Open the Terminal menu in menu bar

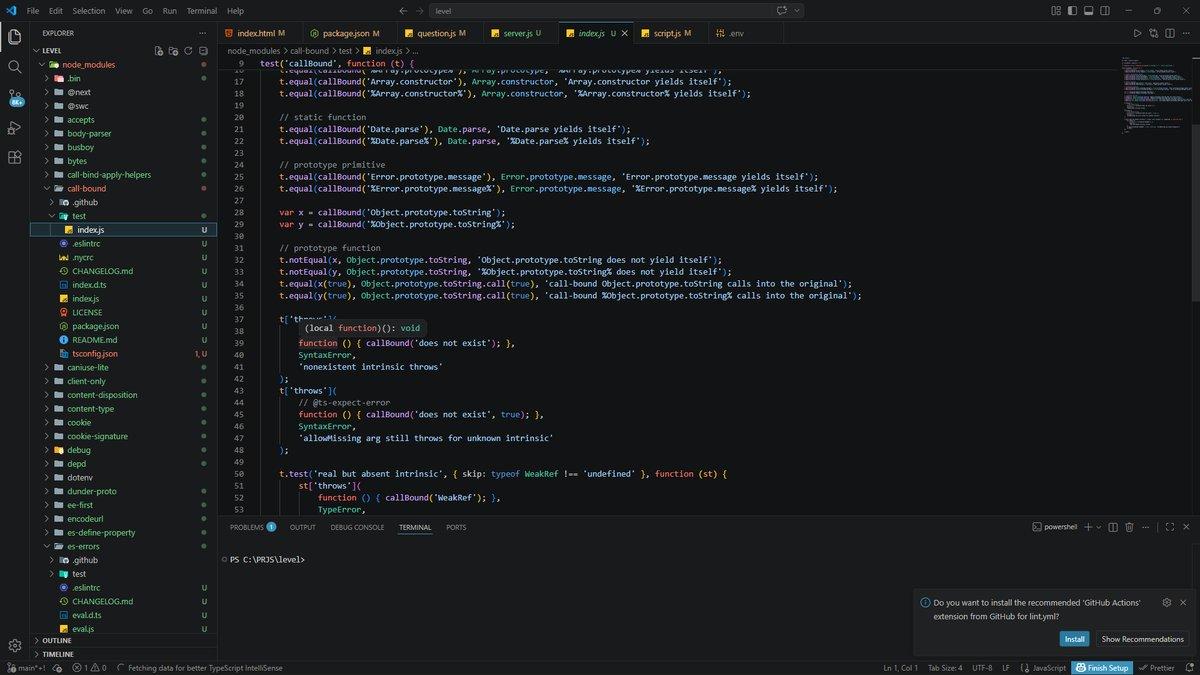(201, 10)
